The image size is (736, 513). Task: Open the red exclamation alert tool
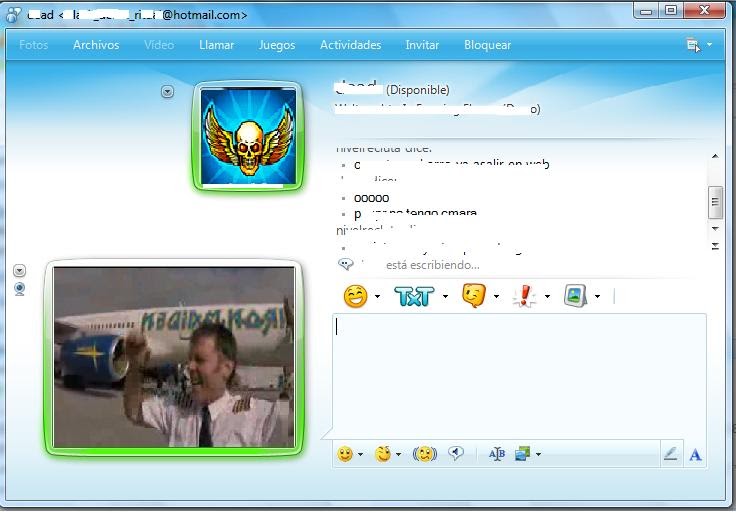tap(524, 296)
